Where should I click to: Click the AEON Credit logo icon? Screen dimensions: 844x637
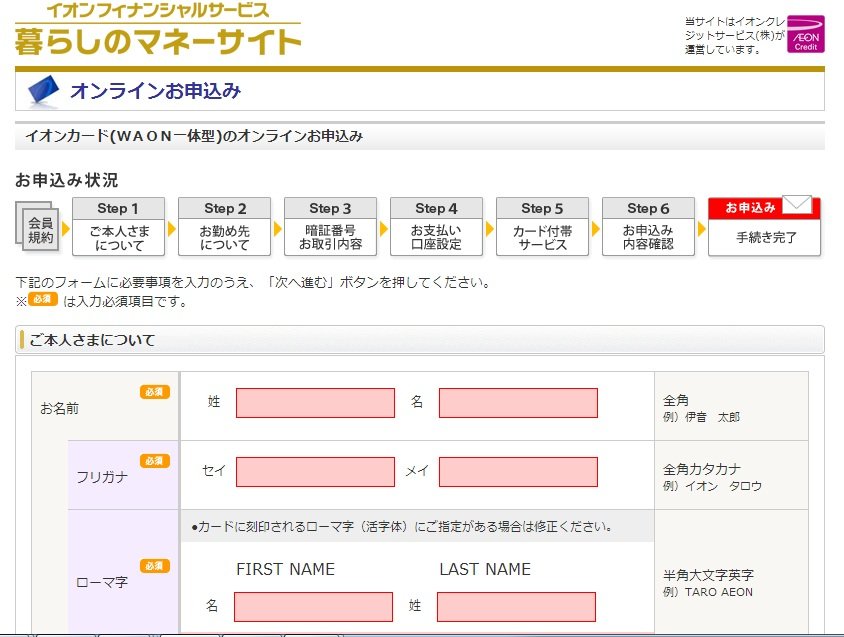pos(805,34)
